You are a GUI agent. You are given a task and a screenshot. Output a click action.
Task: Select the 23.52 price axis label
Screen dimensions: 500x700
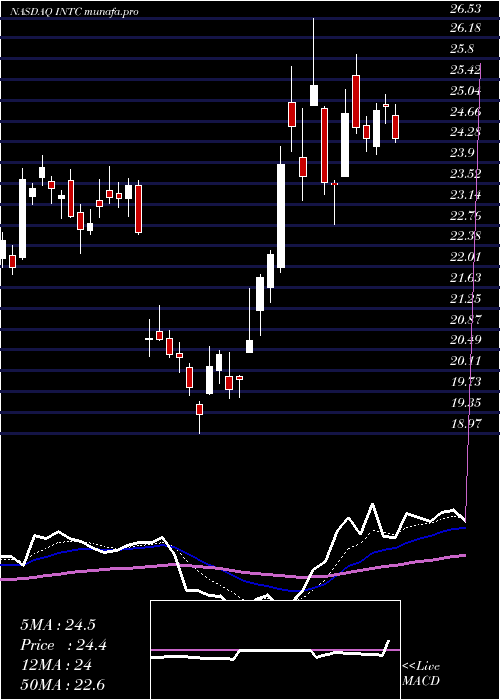[x=465, y=174]
